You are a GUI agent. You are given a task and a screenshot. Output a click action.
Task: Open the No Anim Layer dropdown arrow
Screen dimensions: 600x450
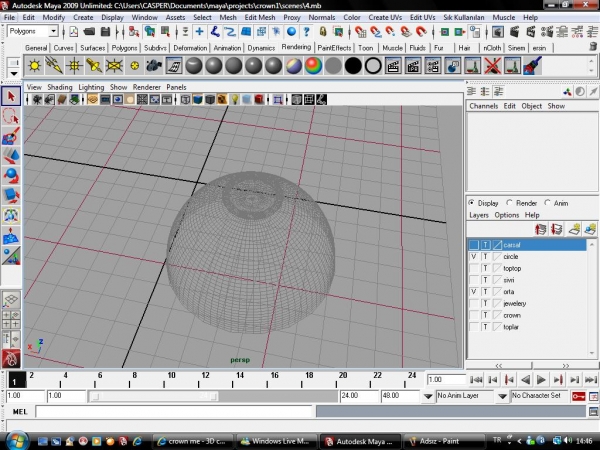point(428,396)
